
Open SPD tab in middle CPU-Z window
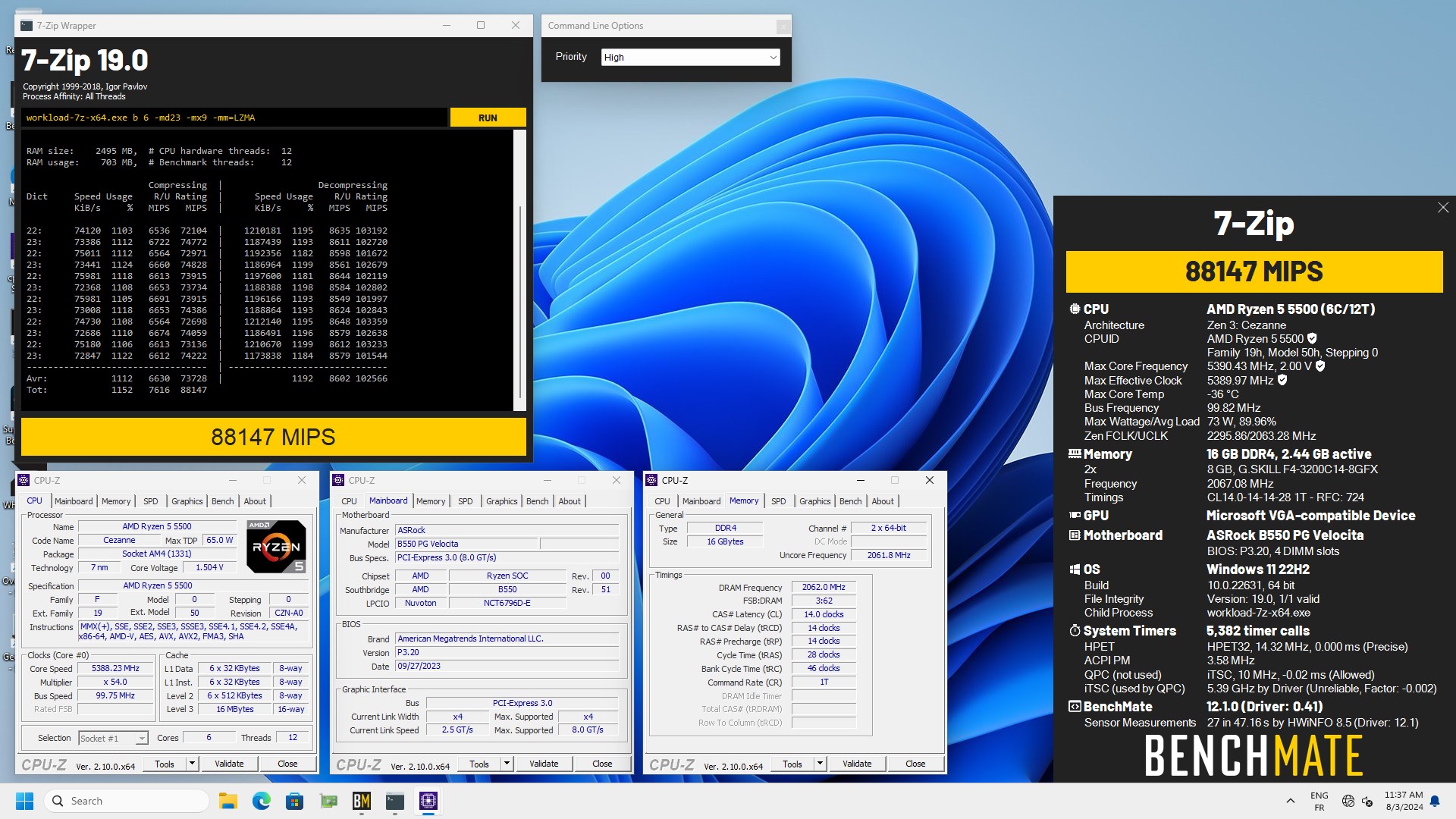click(466, 501)
